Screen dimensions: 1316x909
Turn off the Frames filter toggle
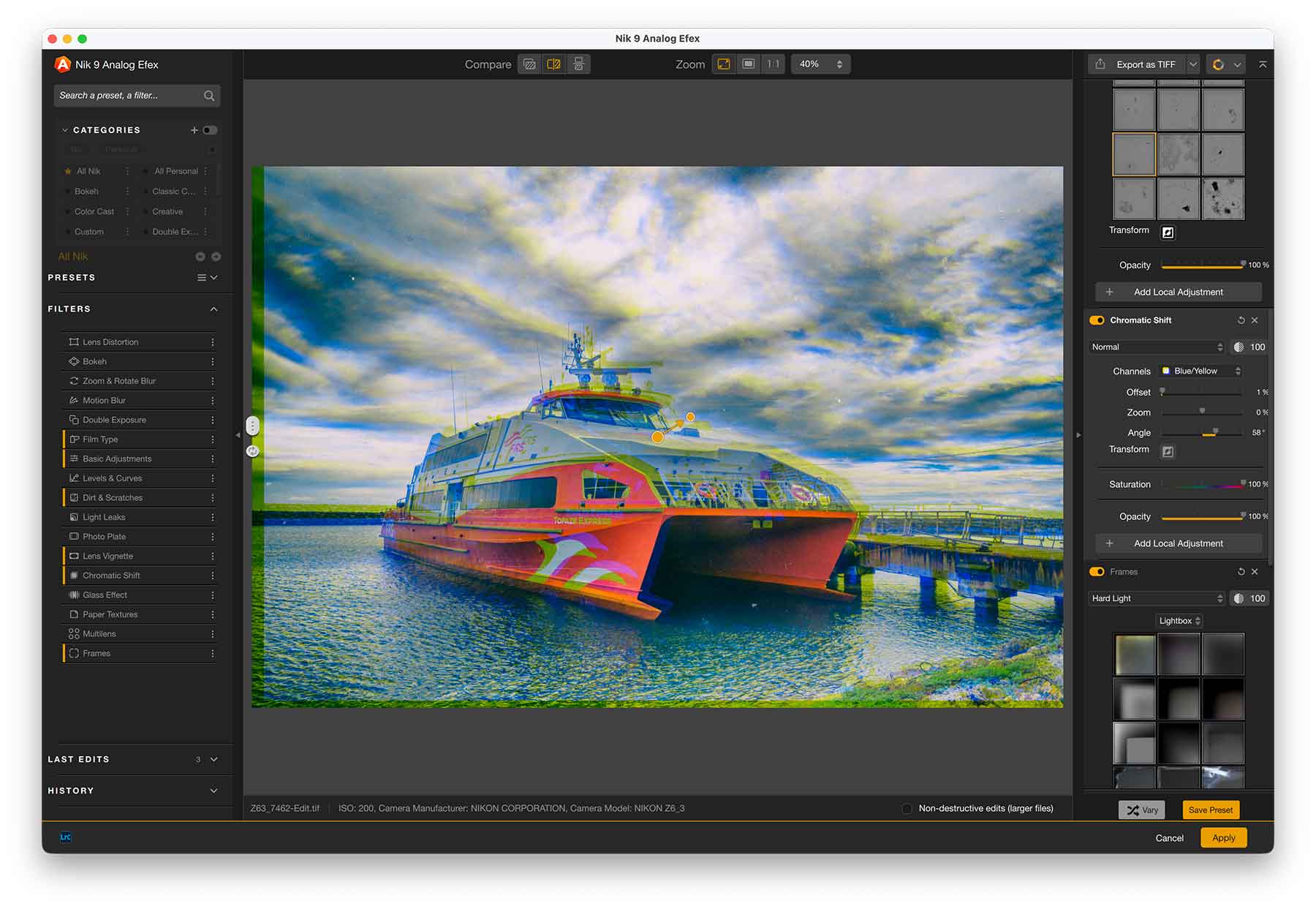1097,572
